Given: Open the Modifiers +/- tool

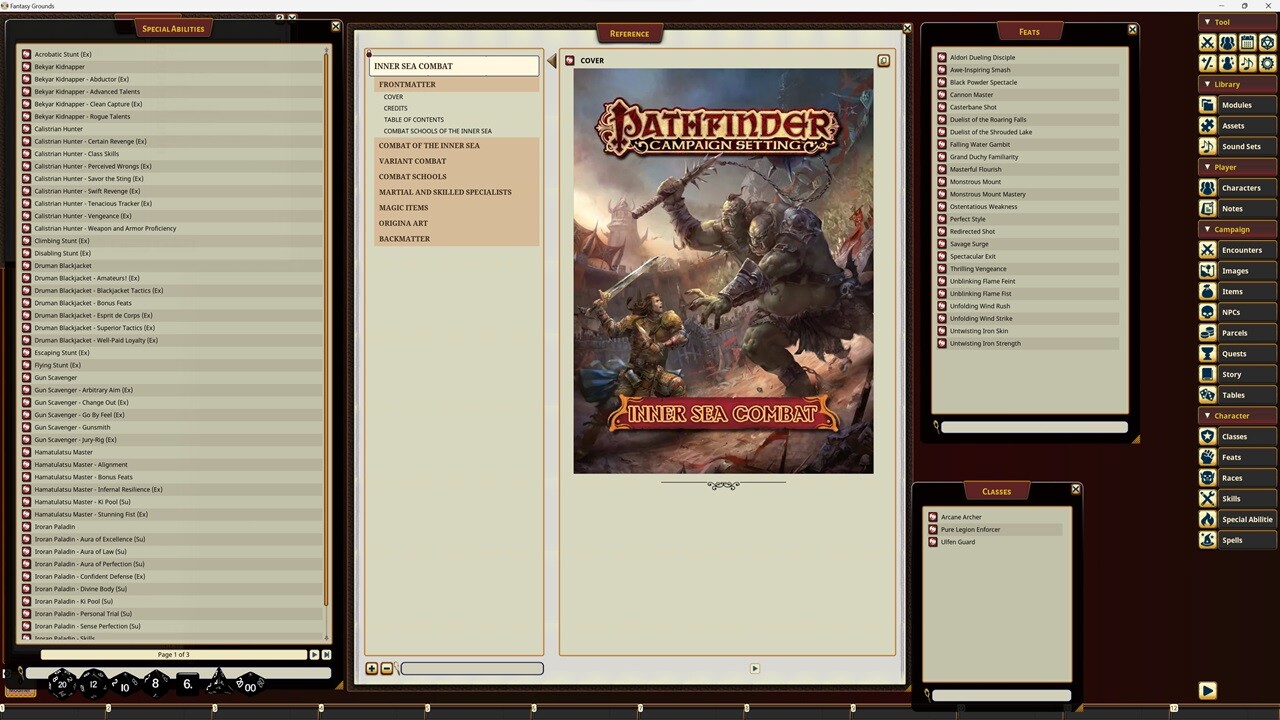Looking at the screenshot, I should pos(1208,63).
